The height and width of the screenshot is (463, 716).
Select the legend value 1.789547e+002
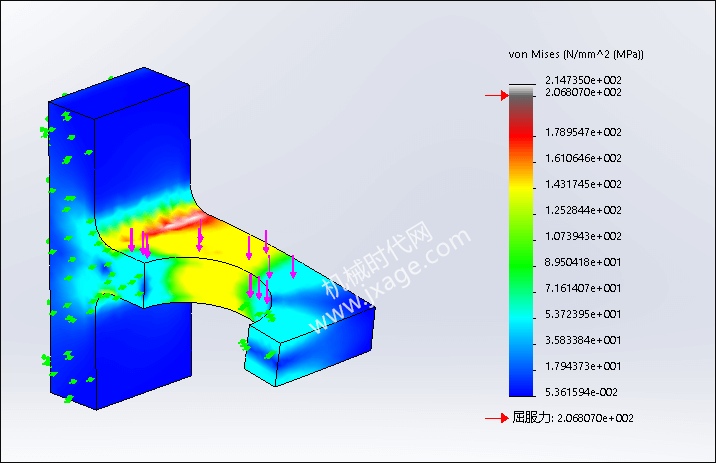tap(583, 132)
